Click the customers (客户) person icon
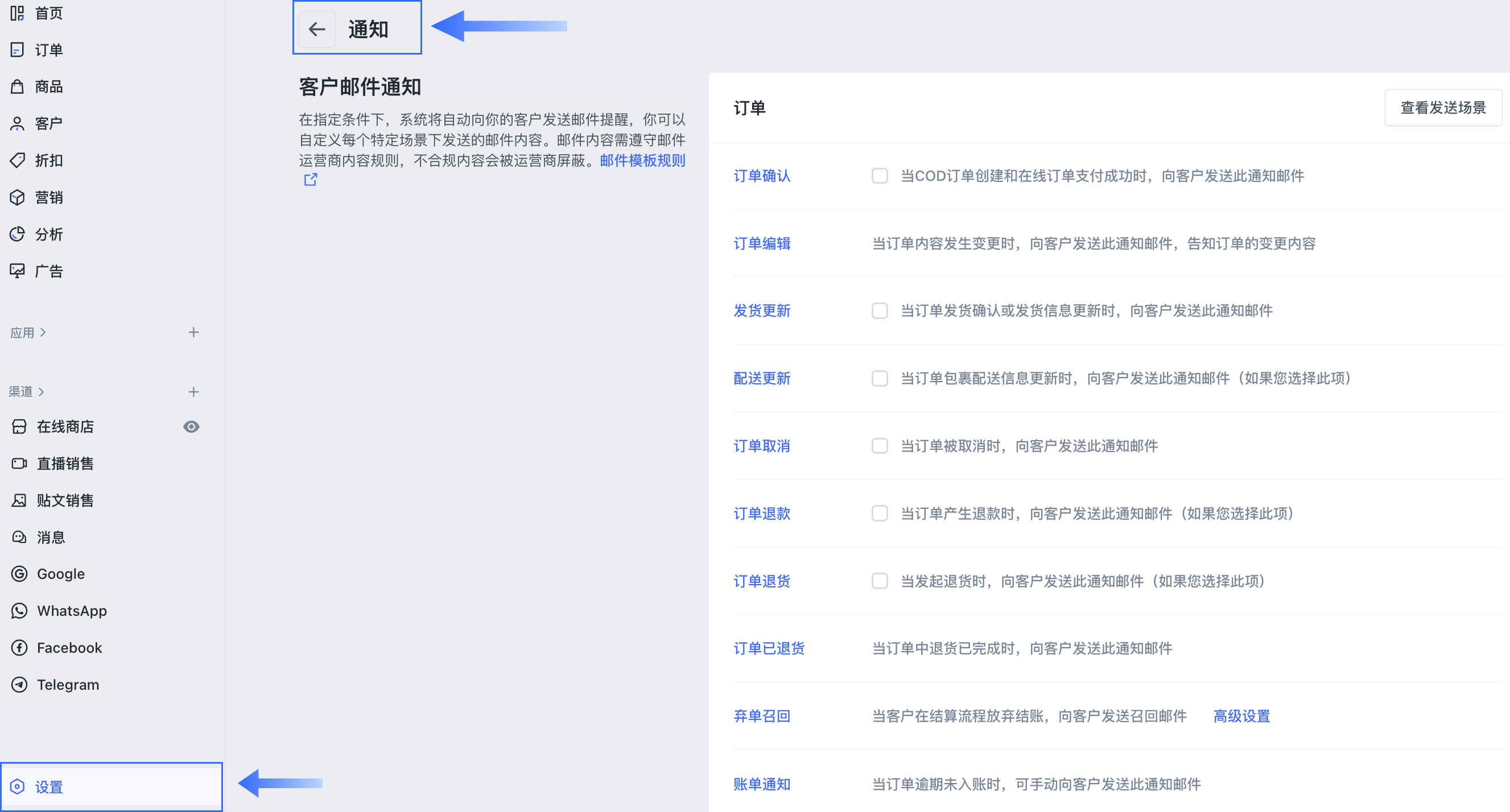 point(18,123)
